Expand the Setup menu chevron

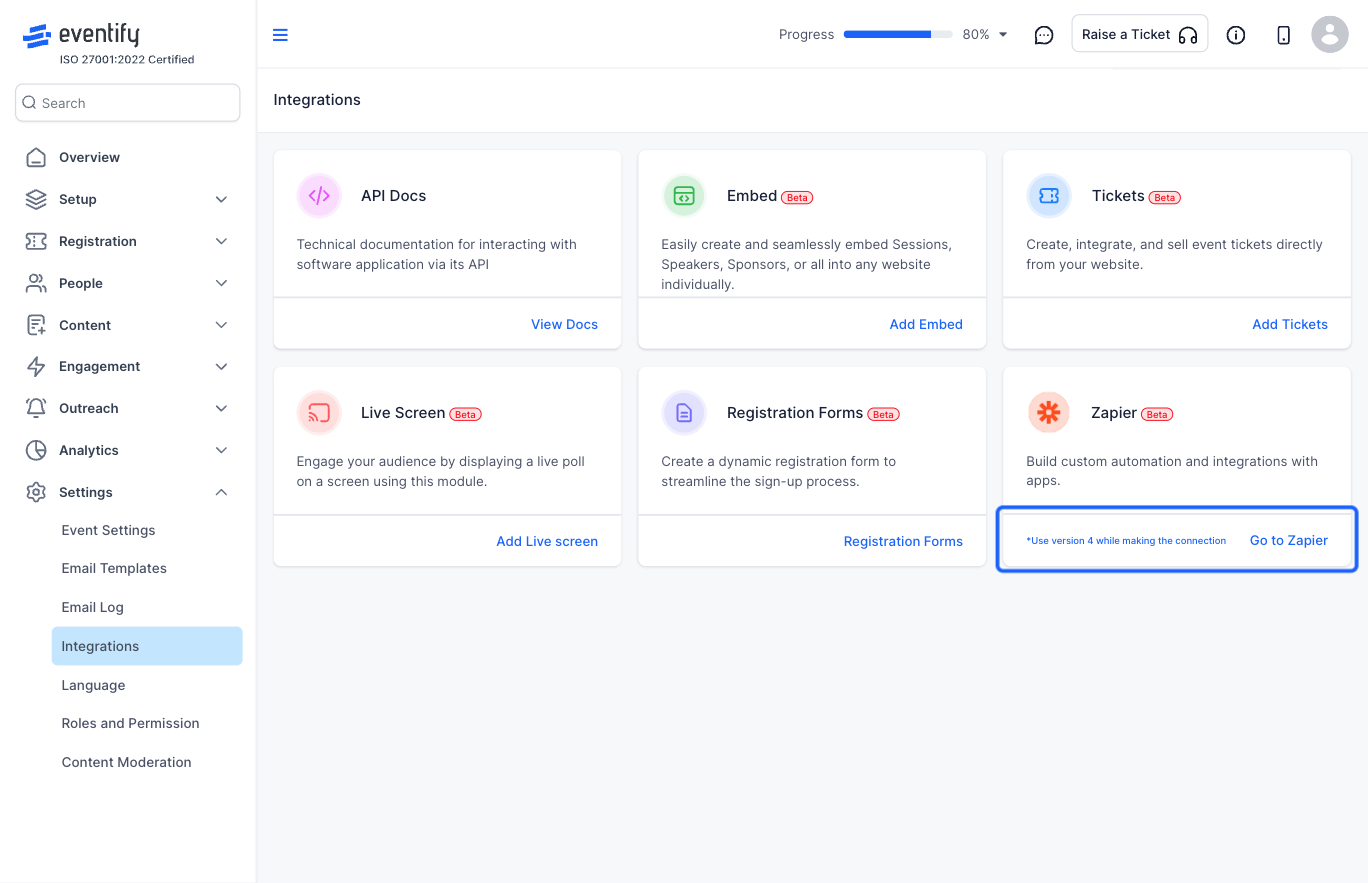click(x=222, y=199)
